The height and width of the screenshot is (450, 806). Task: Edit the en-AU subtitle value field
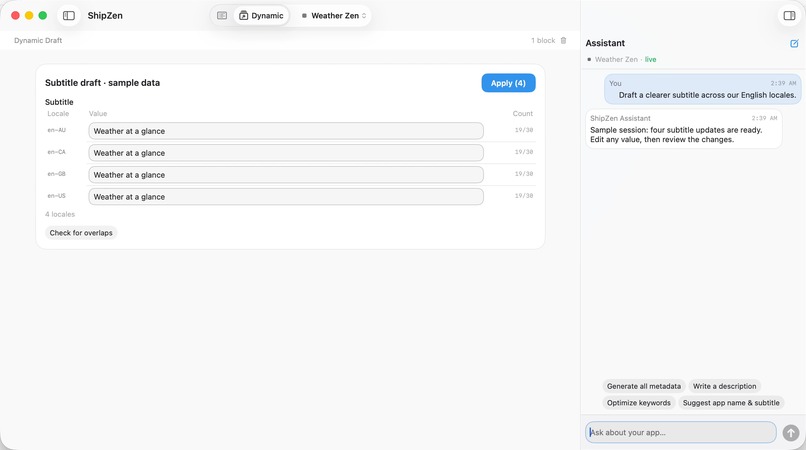[x=286, y=131]
